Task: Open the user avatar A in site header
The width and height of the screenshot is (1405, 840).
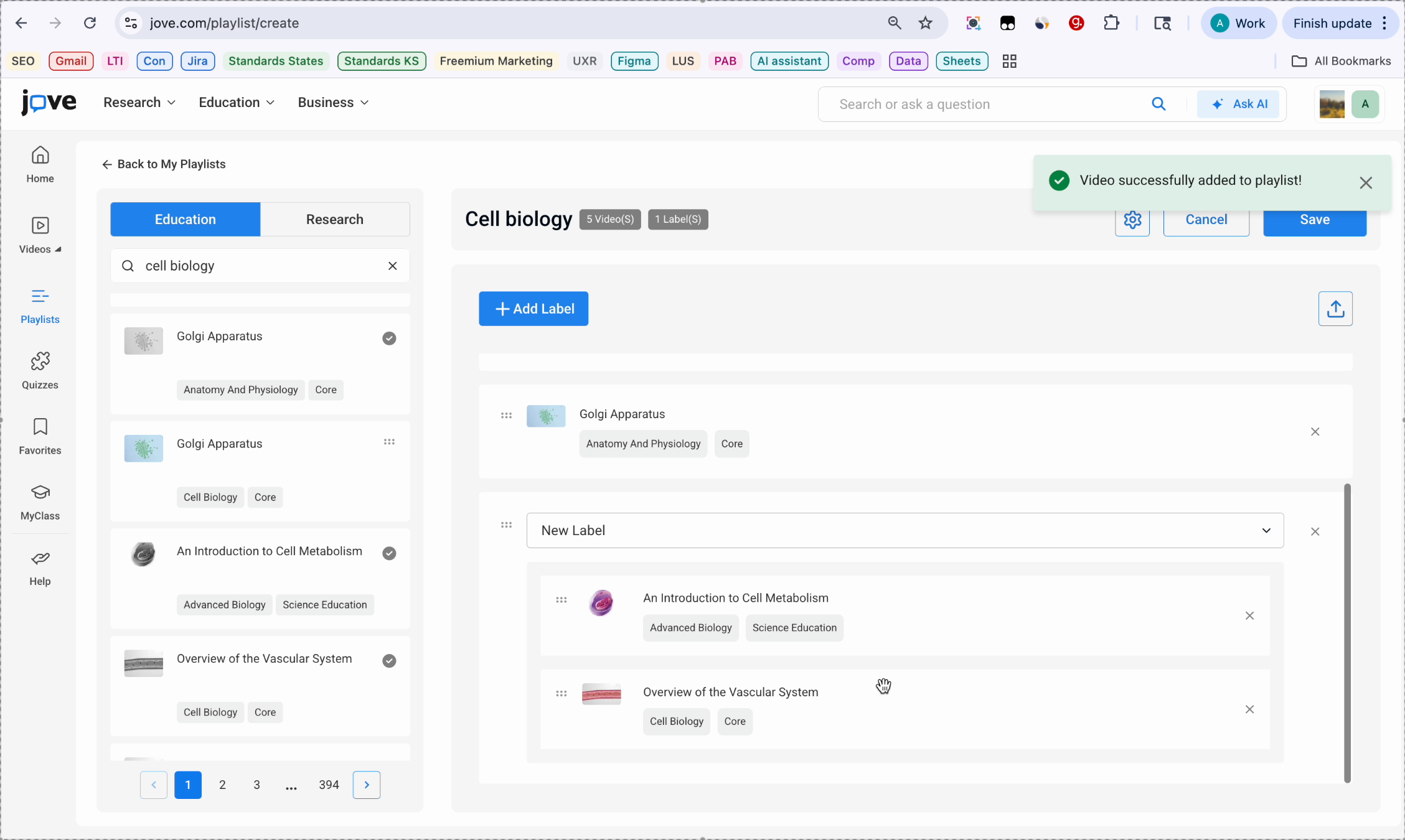Action: click(1365, 104)
